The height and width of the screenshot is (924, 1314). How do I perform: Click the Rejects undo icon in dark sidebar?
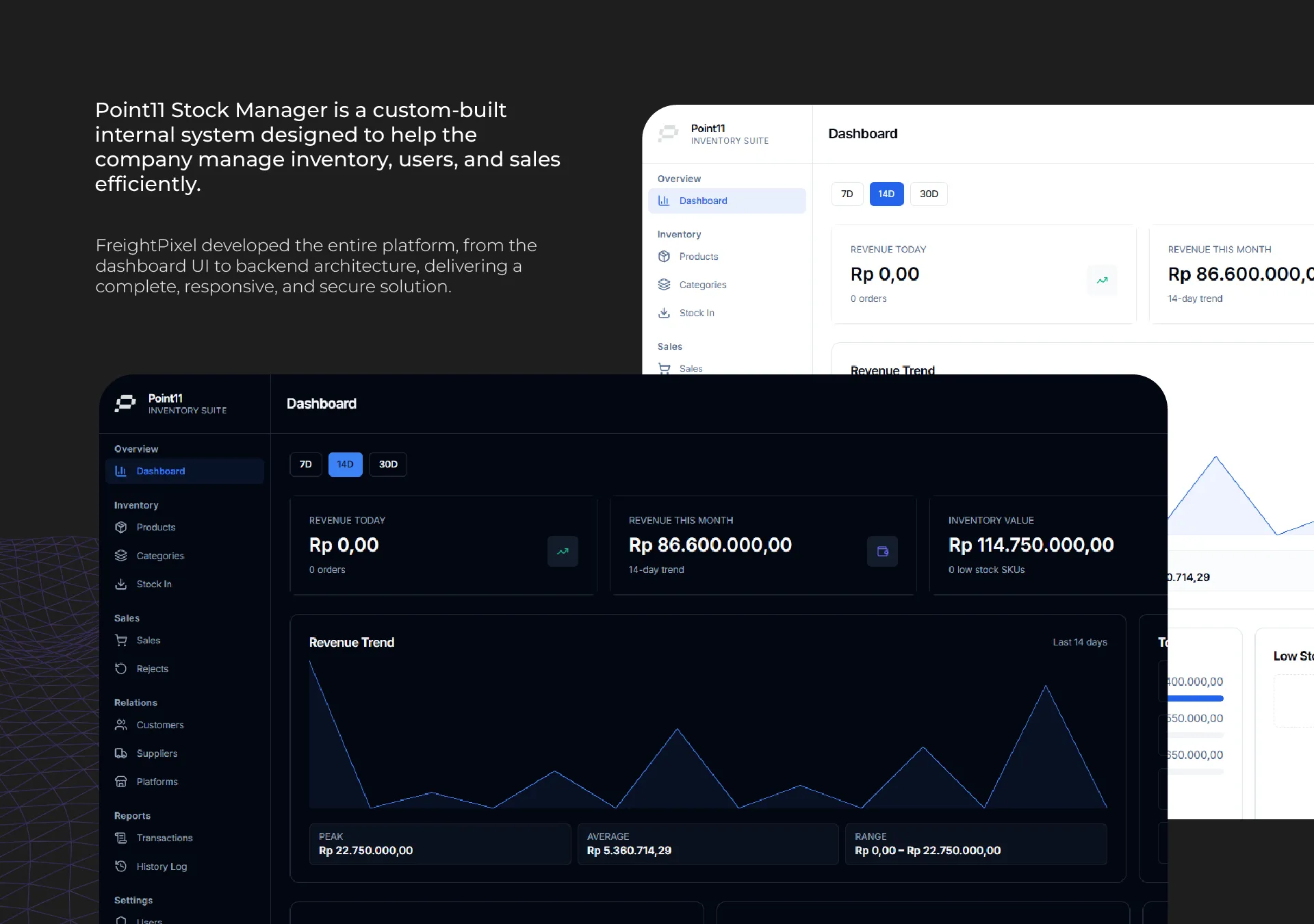(121, 669)
